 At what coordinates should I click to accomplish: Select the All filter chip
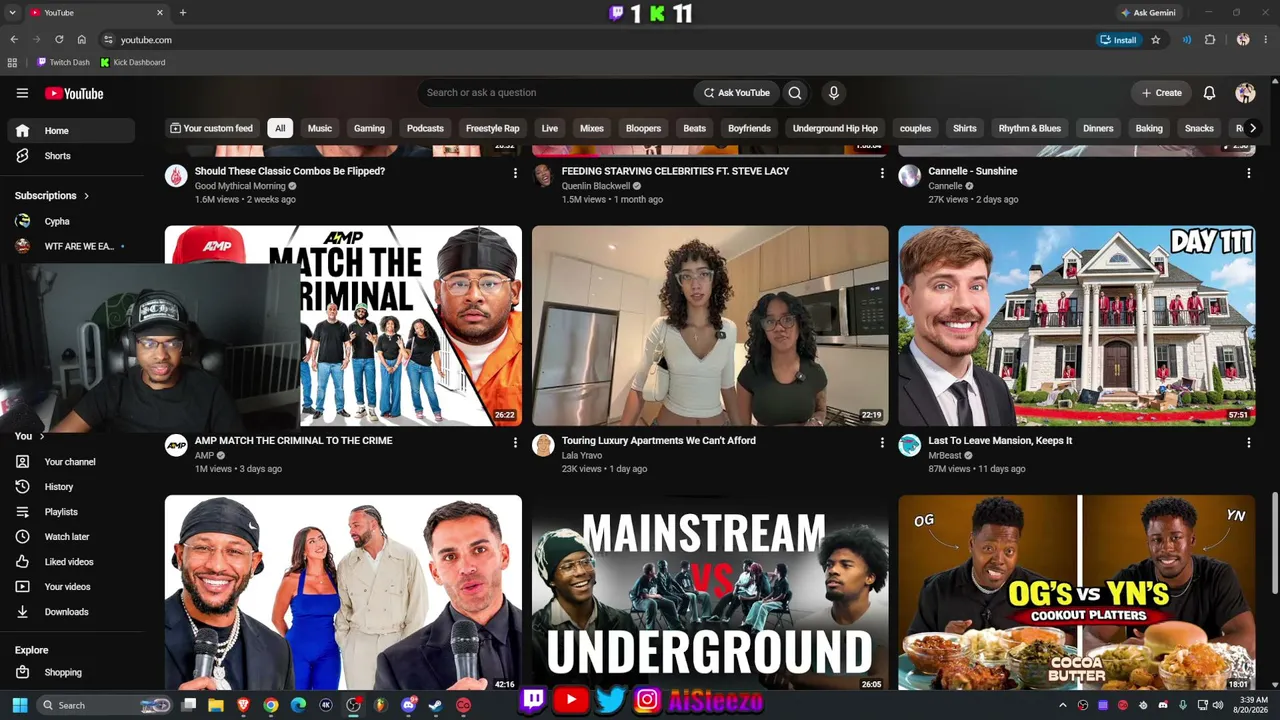click(x=280, y=128)
